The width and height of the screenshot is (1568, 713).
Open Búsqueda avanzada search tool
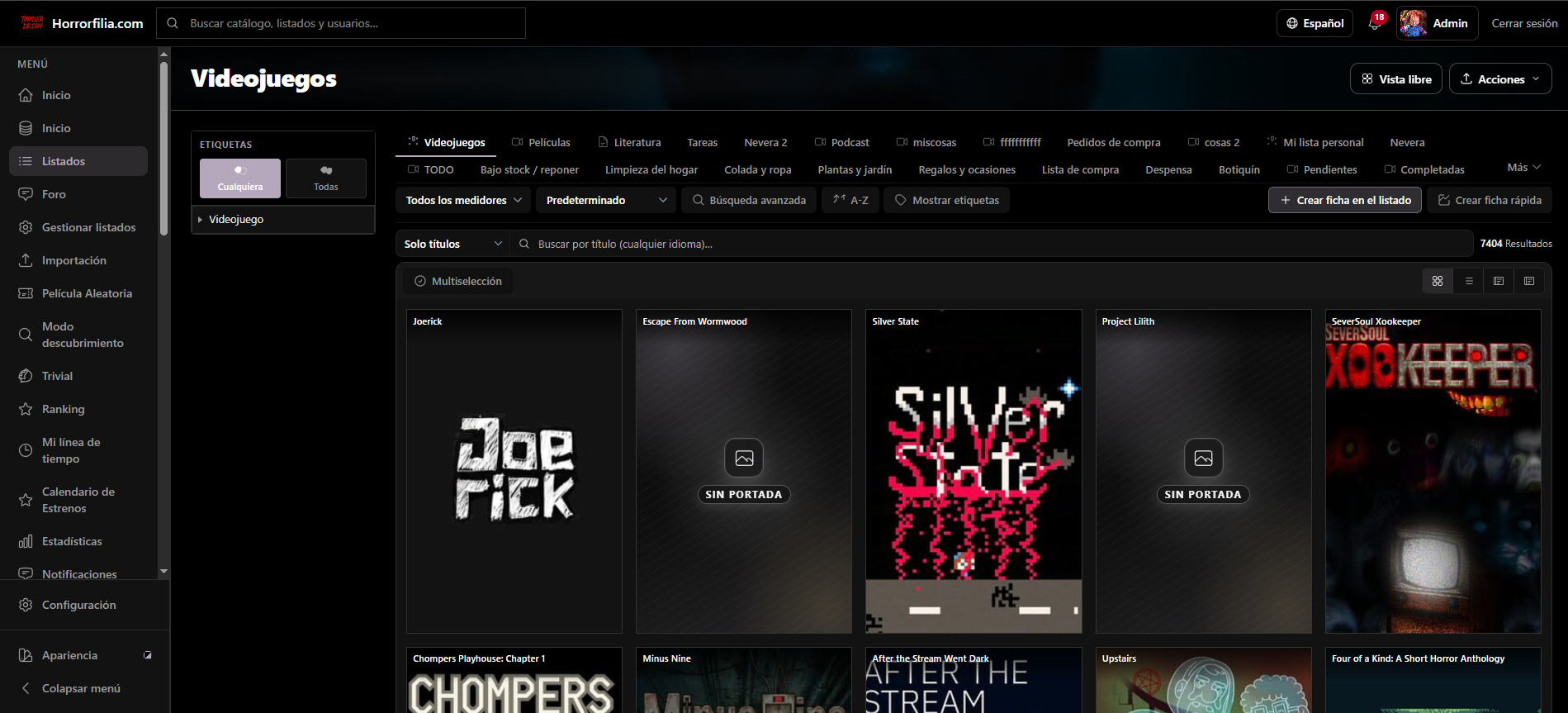click(749, 200)
